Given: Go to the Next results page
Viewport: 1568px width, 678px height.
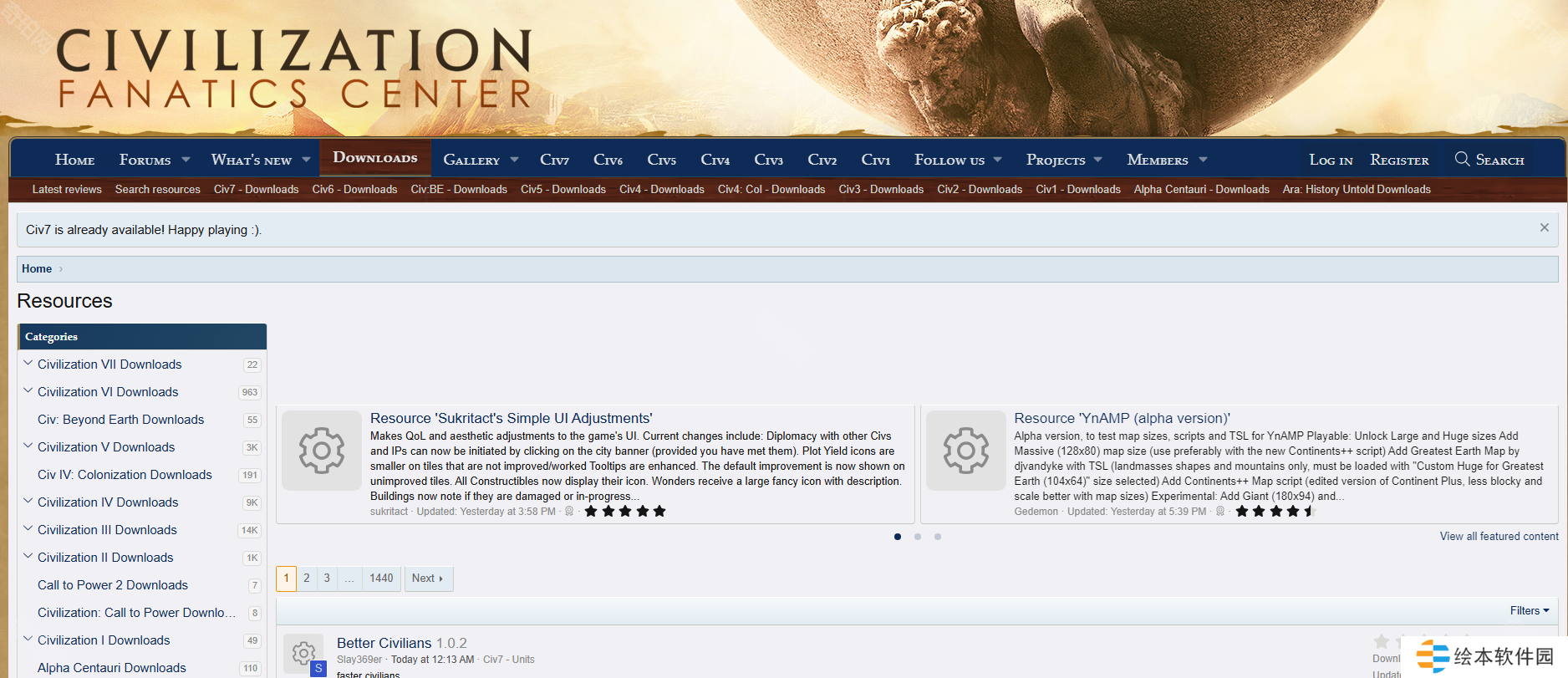Looking at the screenshot, I should tap(428, 579).
